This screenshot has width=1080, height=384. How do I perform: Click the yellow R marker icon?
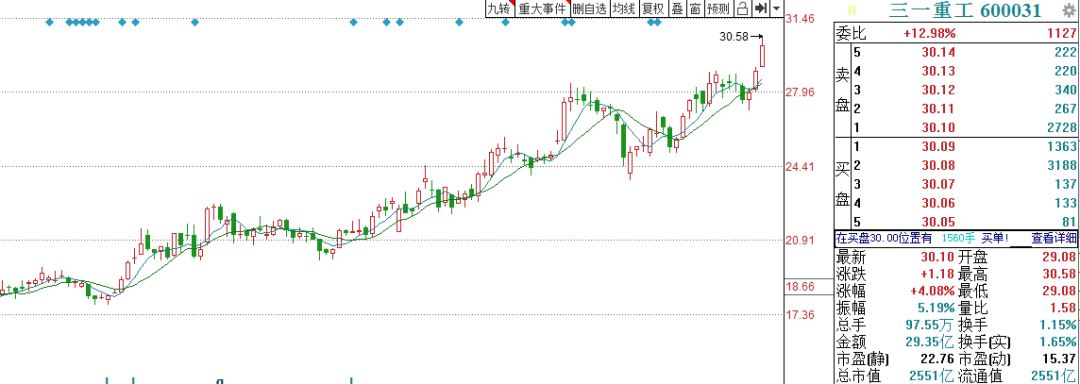tap(851, 10)
